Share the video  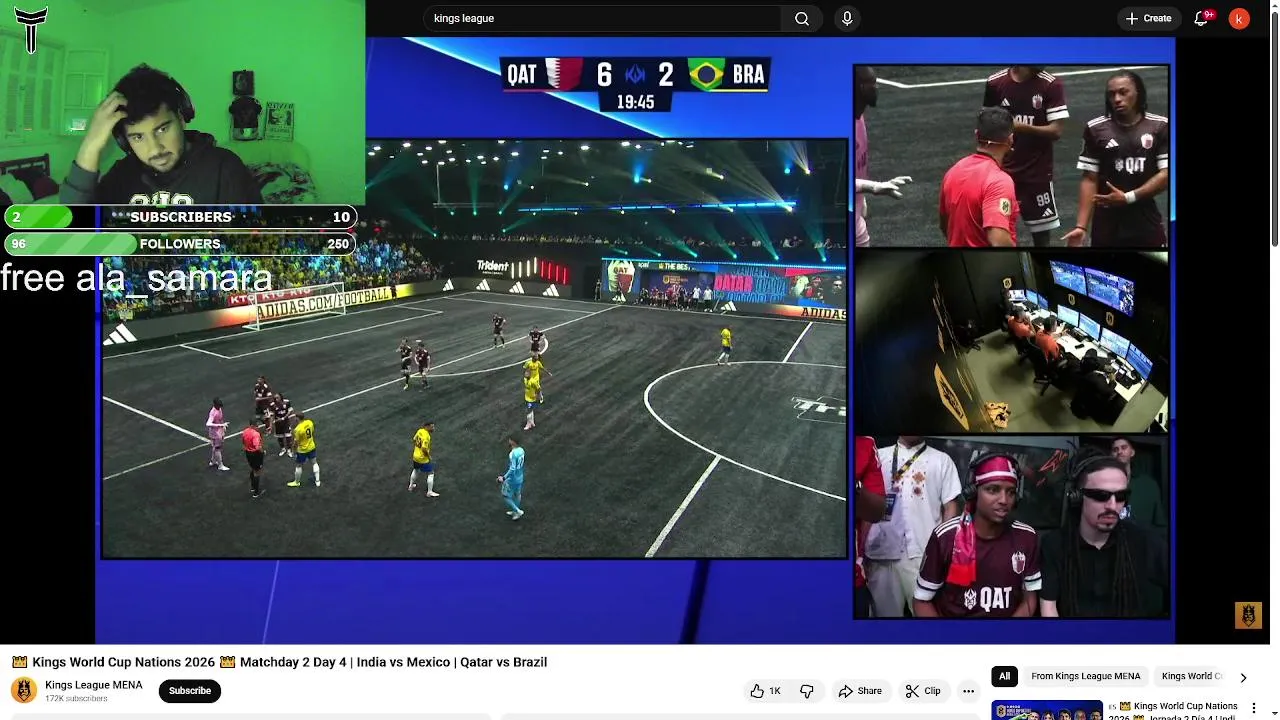[x=860, y=691]
